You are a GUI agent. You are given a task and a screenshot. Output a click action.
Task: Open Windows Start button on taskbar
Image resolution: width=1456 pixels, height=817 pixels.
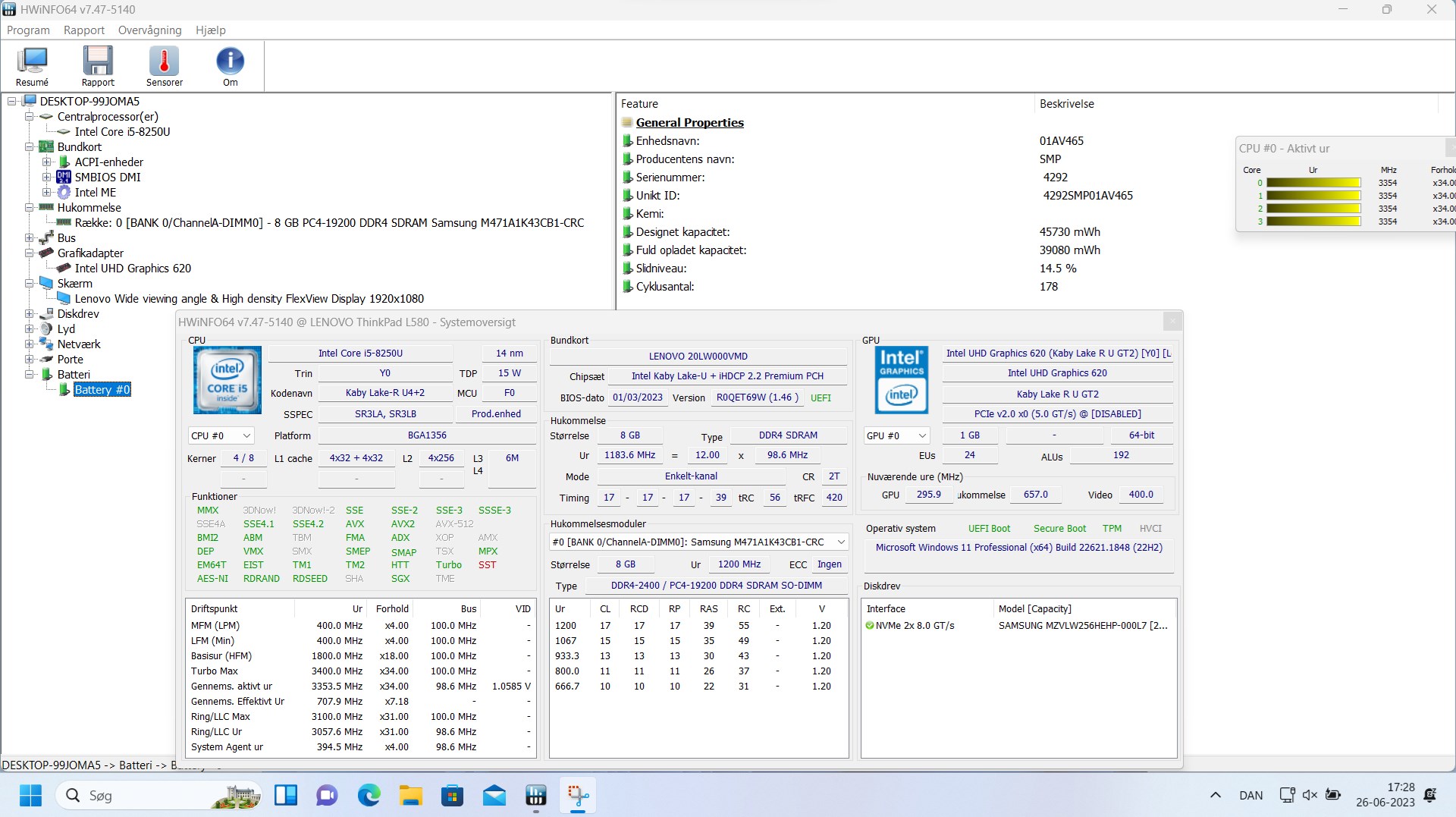coord(30,795)
